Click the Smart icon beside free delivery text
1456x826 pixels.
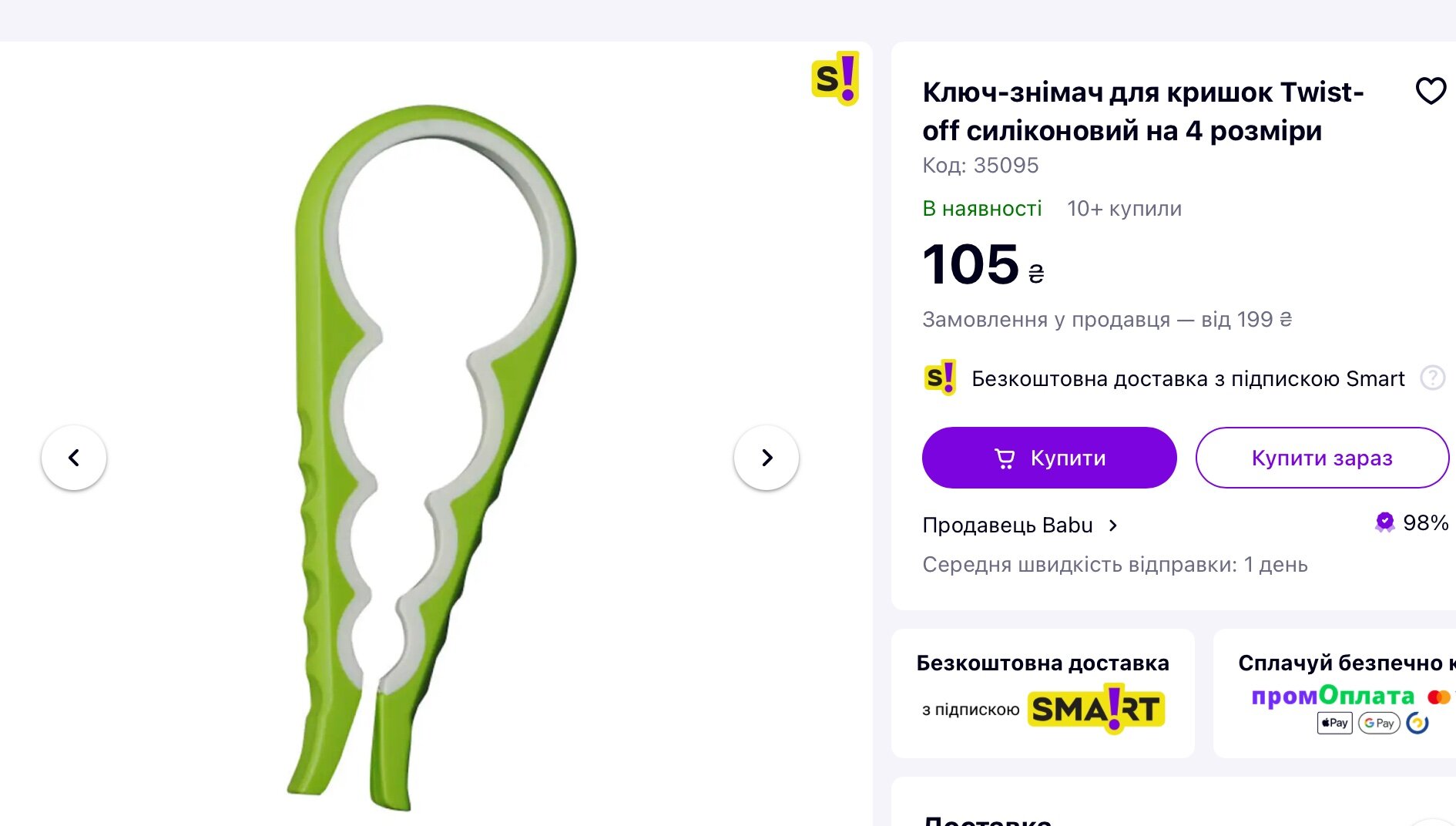(x=940, y=378)
